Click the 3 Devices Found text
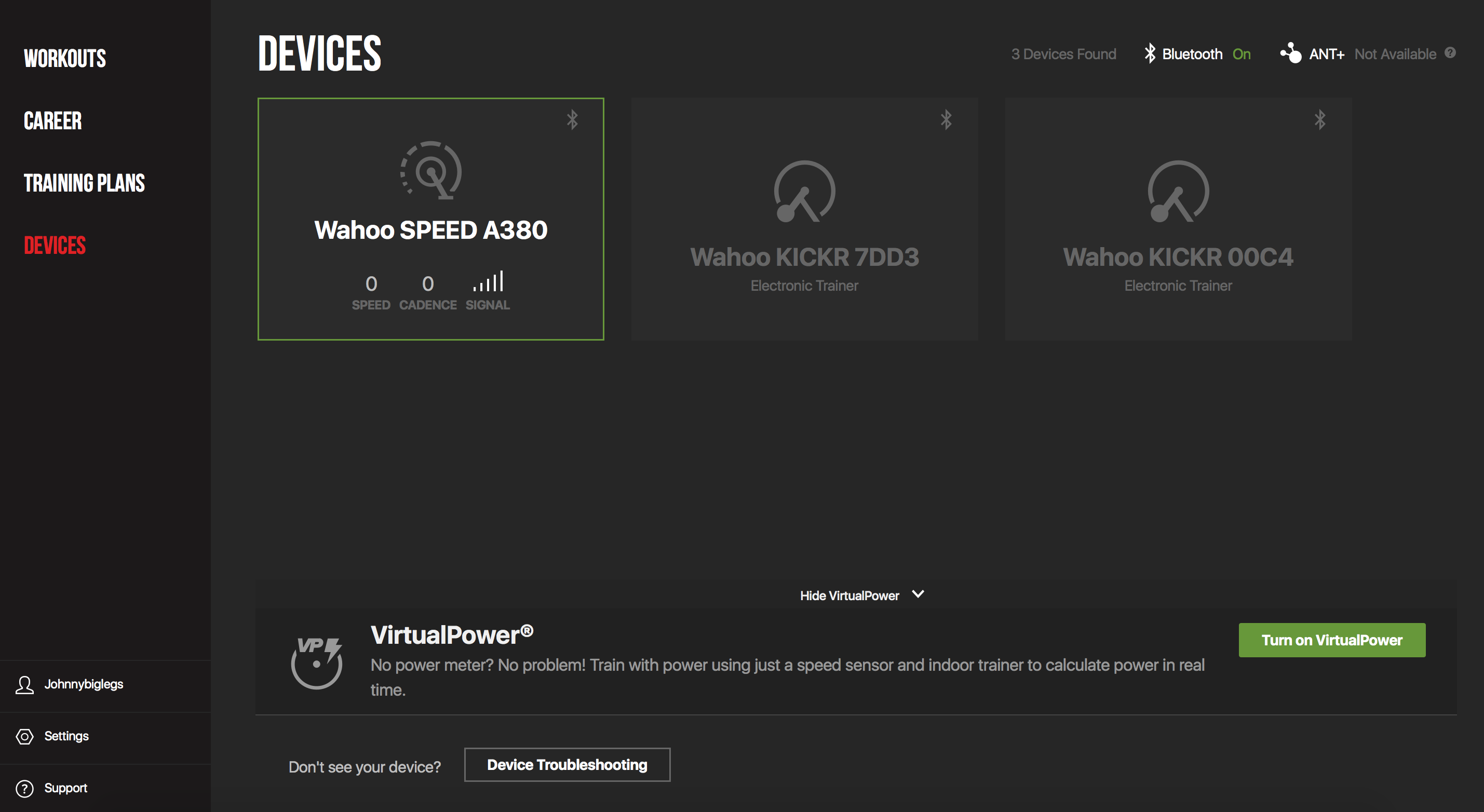The width and height of the screenshot is (1484, 812). (x=1063, y=54)
